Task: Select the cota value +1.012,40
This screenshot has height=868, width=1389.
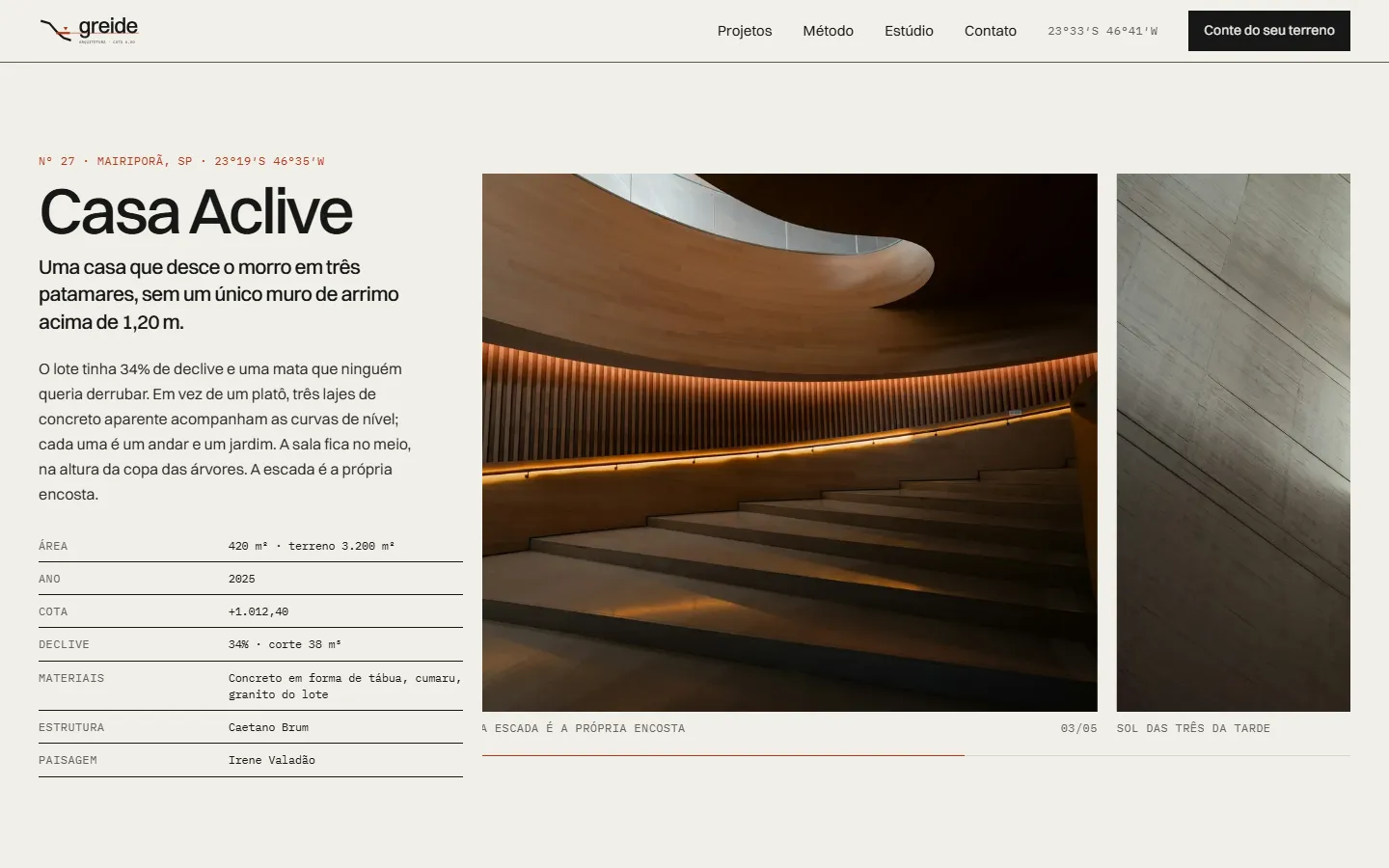Action: [x=259, y=611]
